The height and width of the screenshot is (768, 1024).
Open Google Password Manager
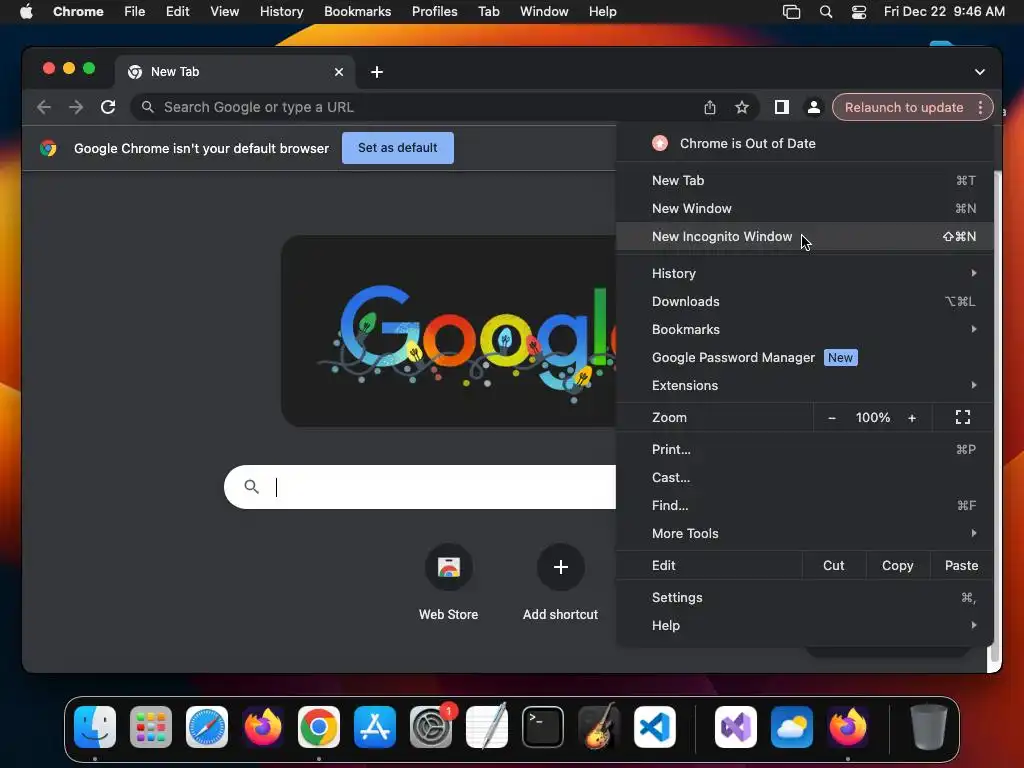pyautogui.click(x=805, y=358)
